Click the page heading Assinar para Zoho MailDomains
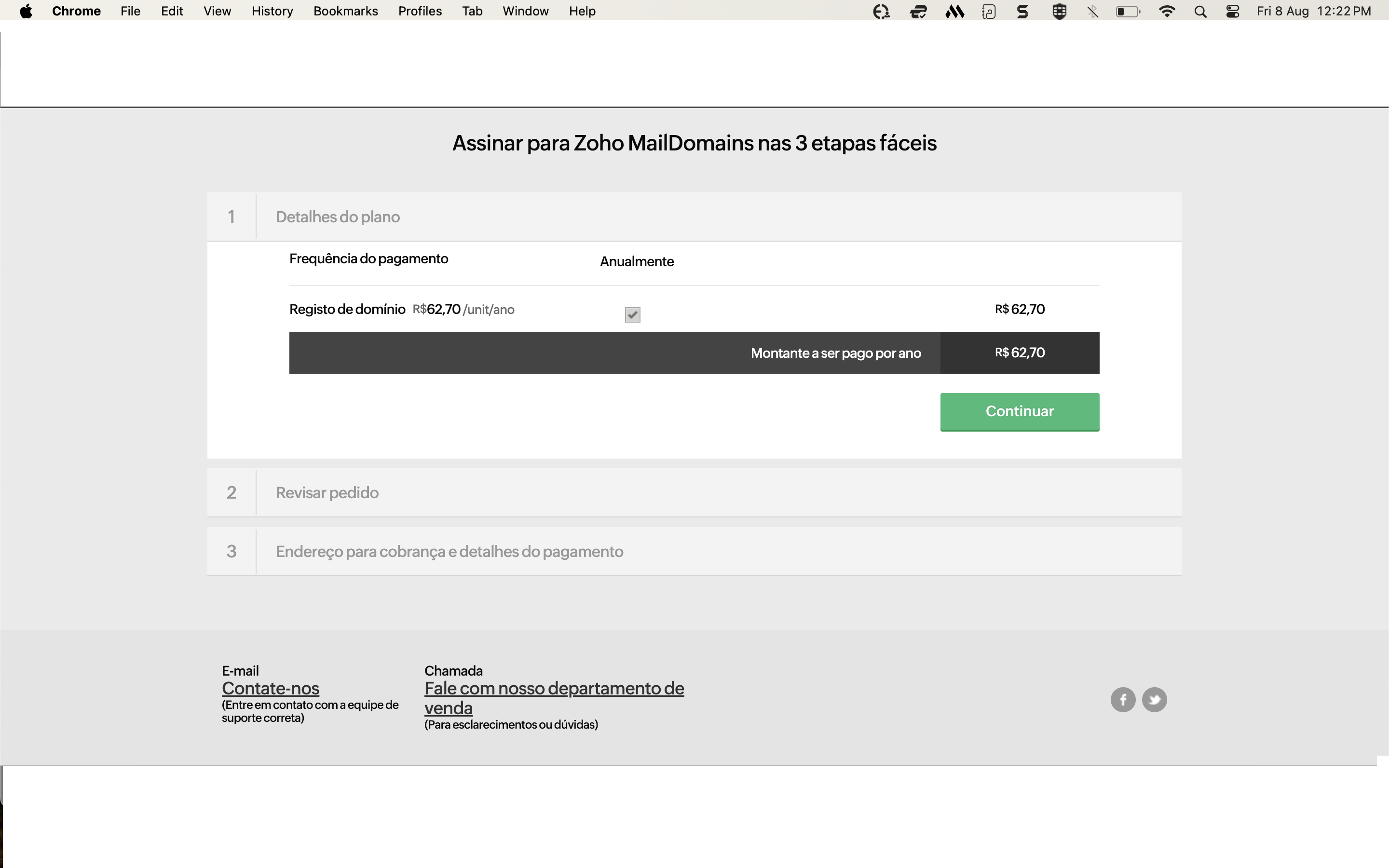This screenshot has width=1389, height=868. point(694,143)
